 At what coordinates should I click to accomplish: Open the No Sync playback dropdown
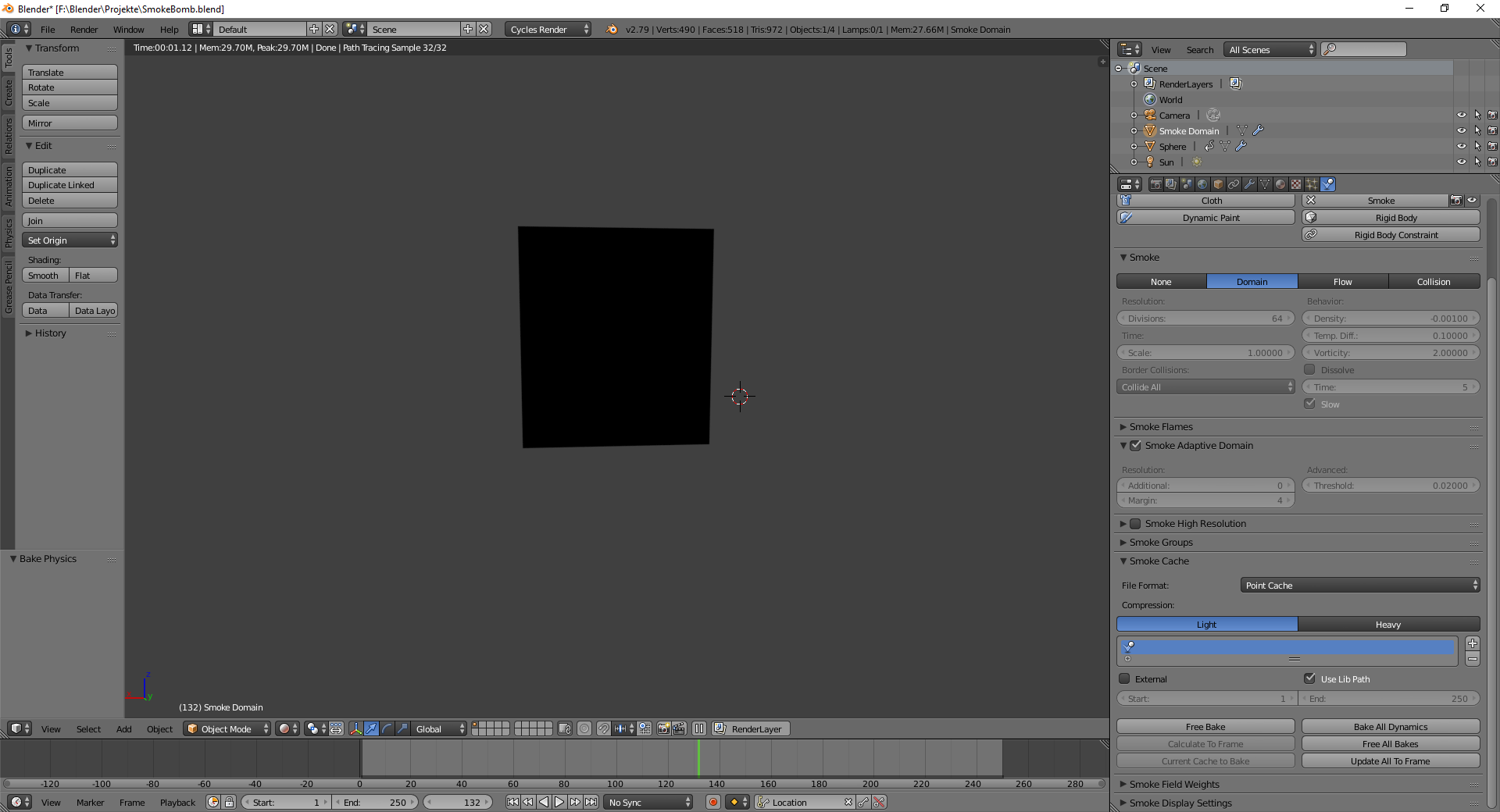648,802
